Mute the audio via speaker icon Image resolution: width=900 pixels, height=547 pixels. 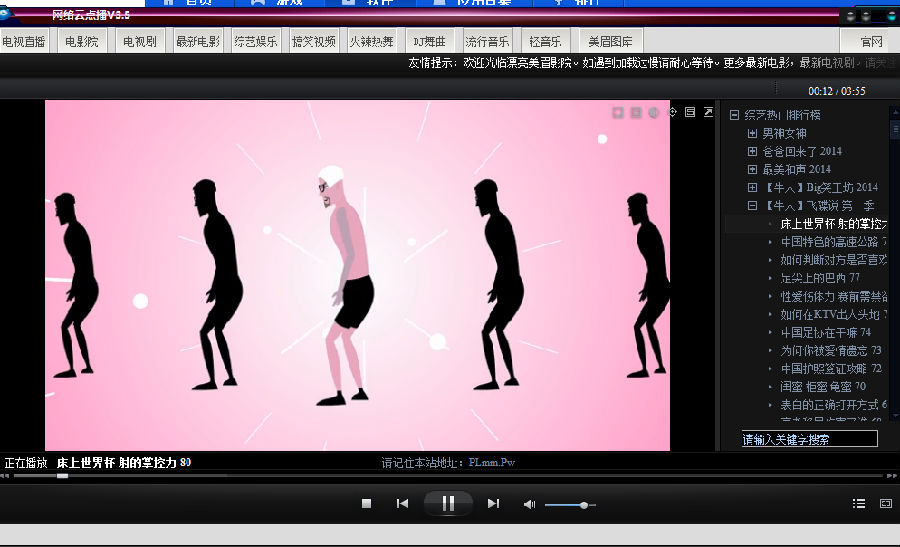click(529, 504)
